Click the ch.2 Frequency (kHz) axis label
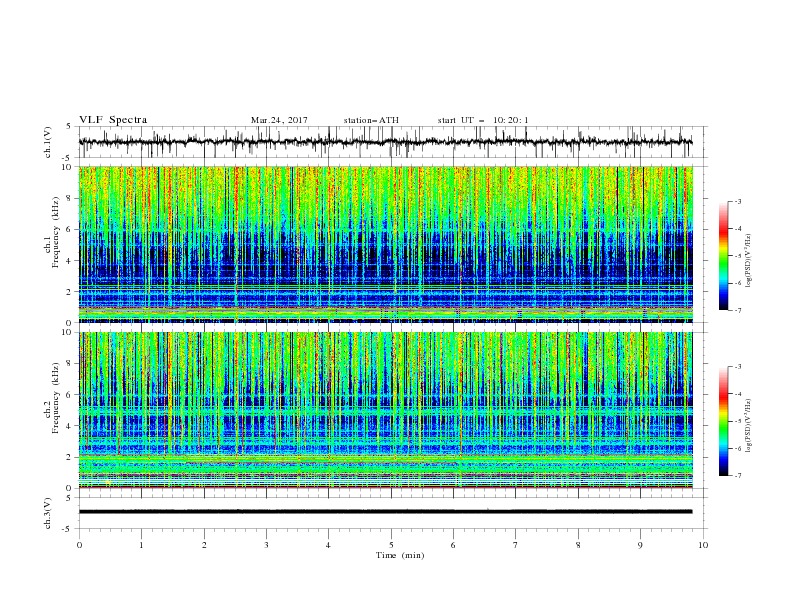This screenshot has width=792, height=612. pyautogui.click(x=52, y=398)
